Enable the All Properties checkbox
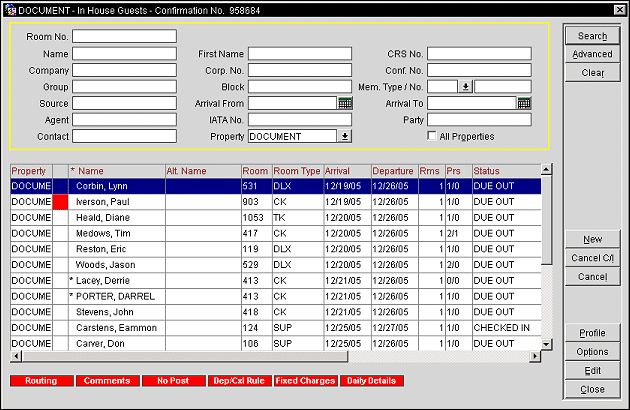Image resolution: width=630 pixels, height=410 pixels. click(x=432, y=136)
